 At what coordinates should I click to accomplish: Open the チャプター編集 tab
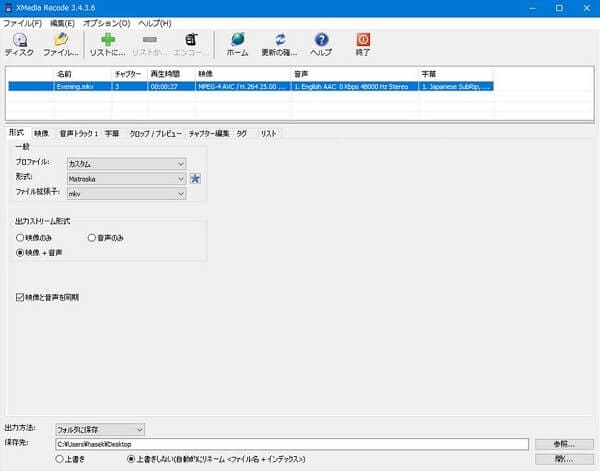pyautogui.click(x=209, y=134)
